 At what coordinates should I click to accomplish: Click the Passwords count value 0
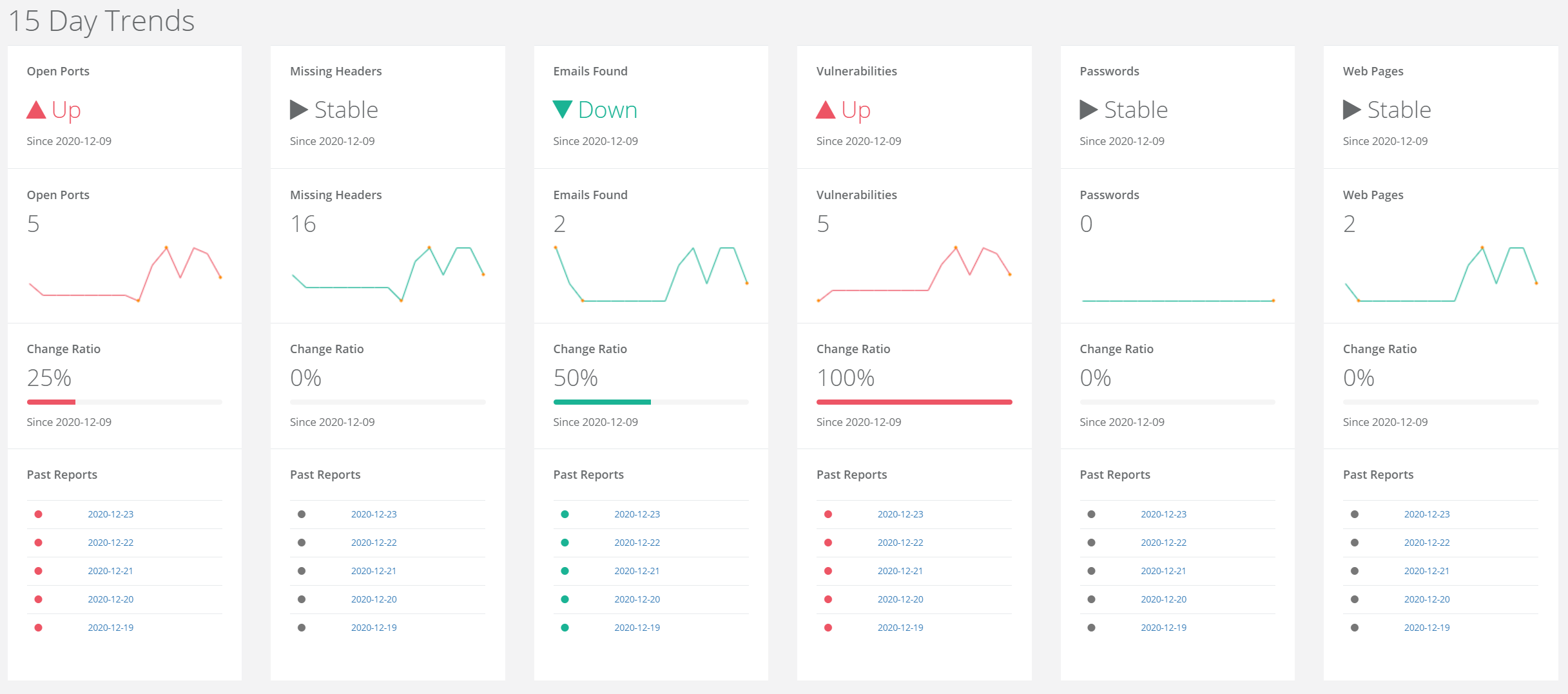click(x=1087, y=224)
